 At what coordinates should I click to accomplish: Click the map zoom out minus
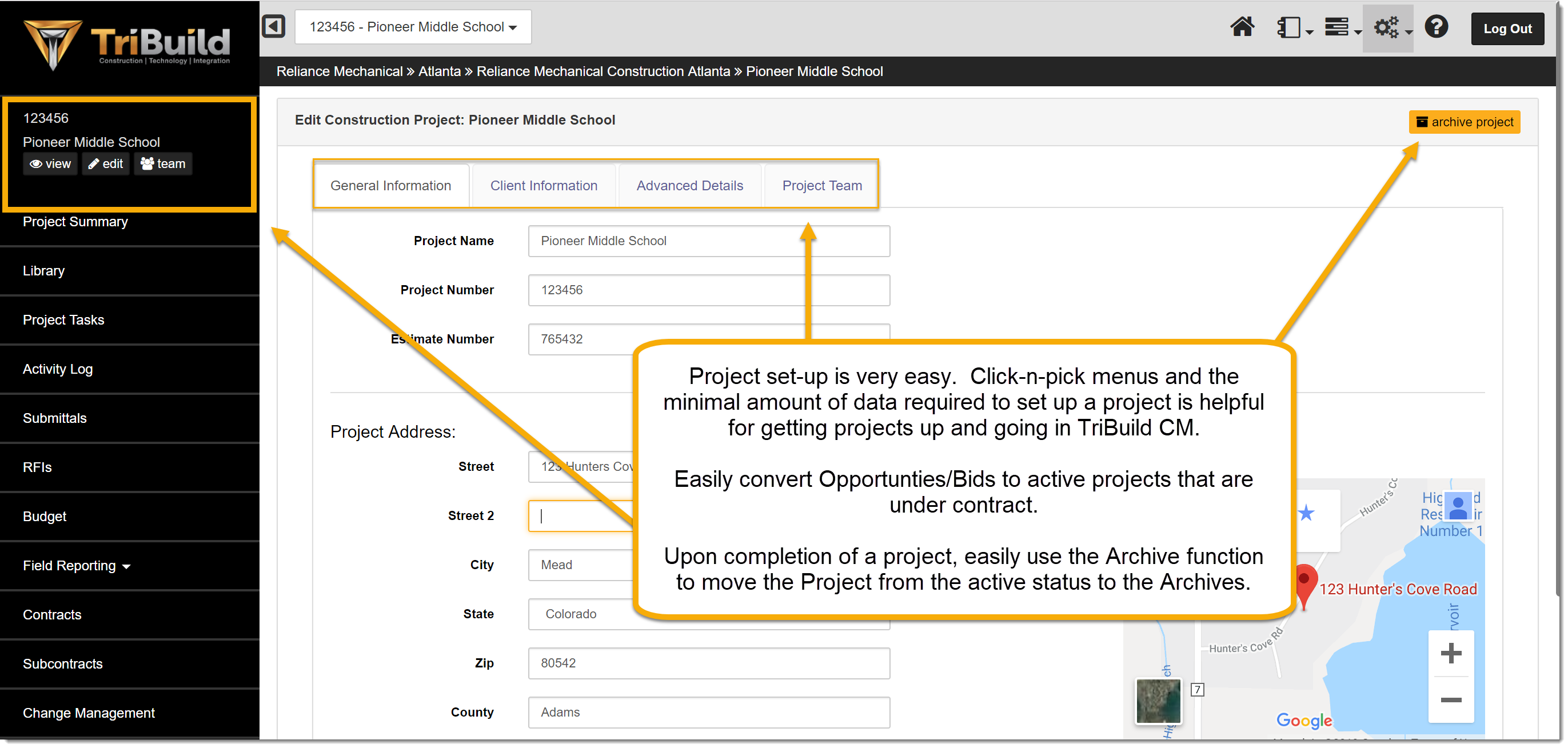click(x=1450, y=699)
